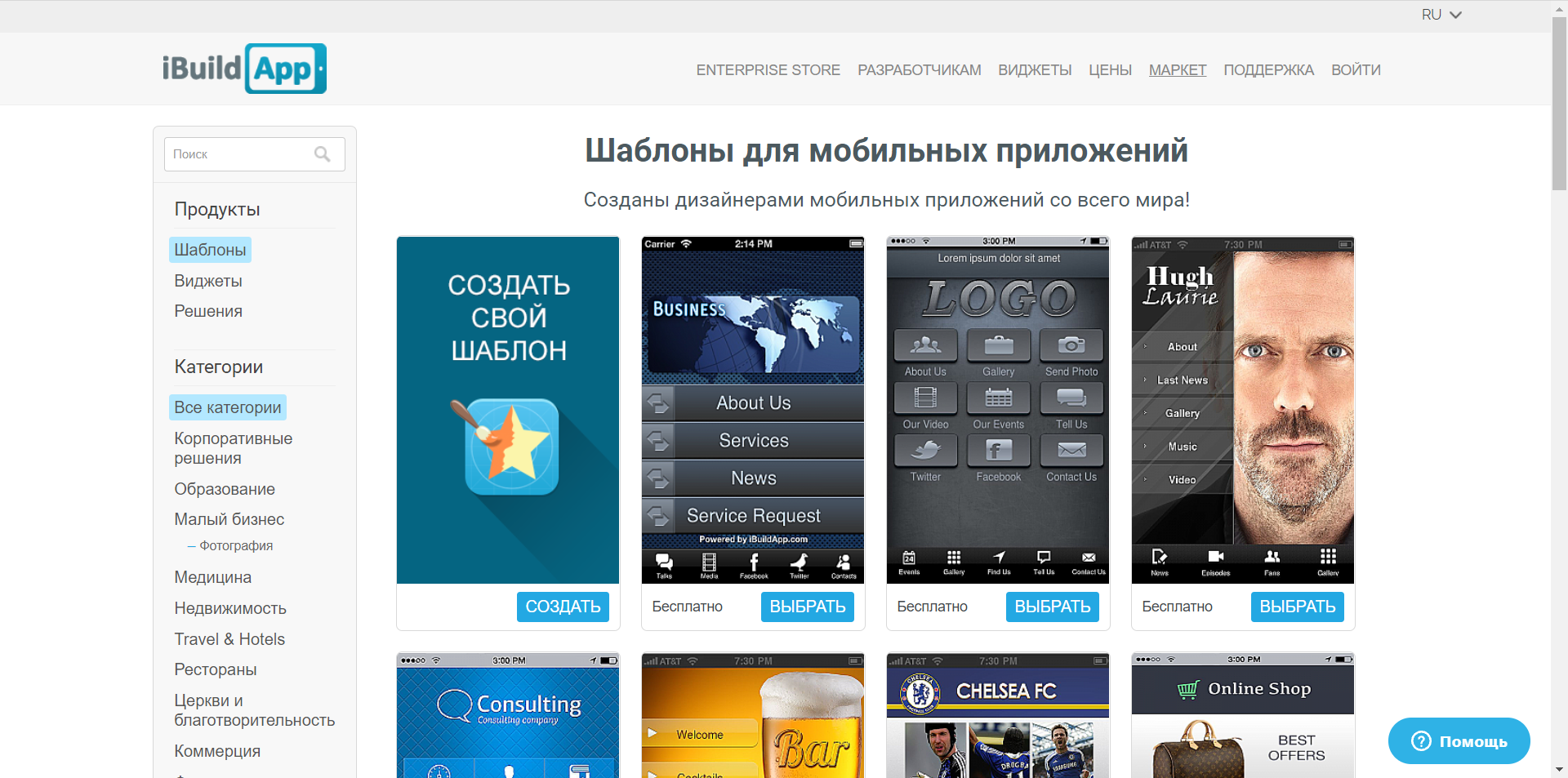Open the RU language dropdown

(1441, 15)
